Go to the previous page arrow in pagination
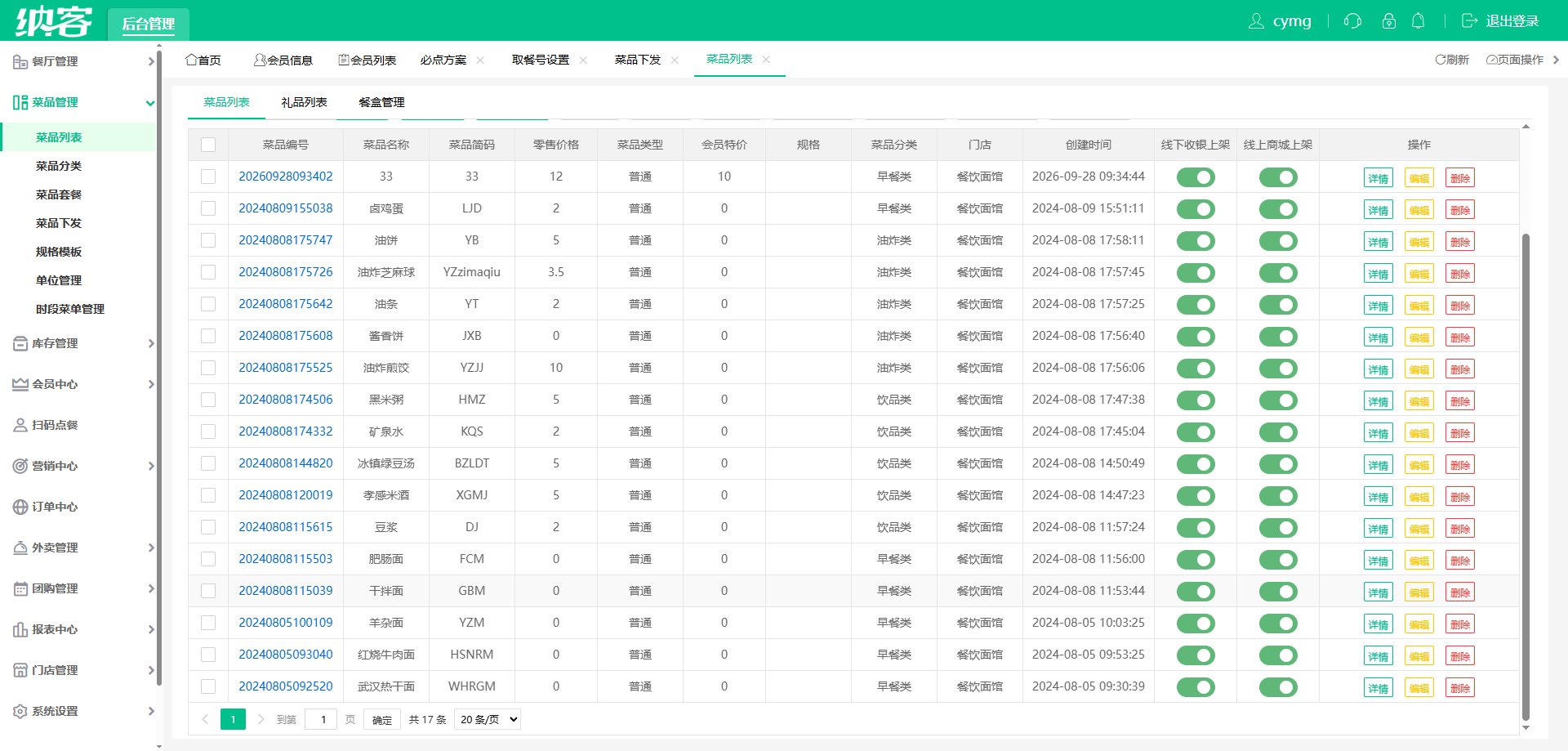This screenshot has width=1568, height=751. point(205,719)
